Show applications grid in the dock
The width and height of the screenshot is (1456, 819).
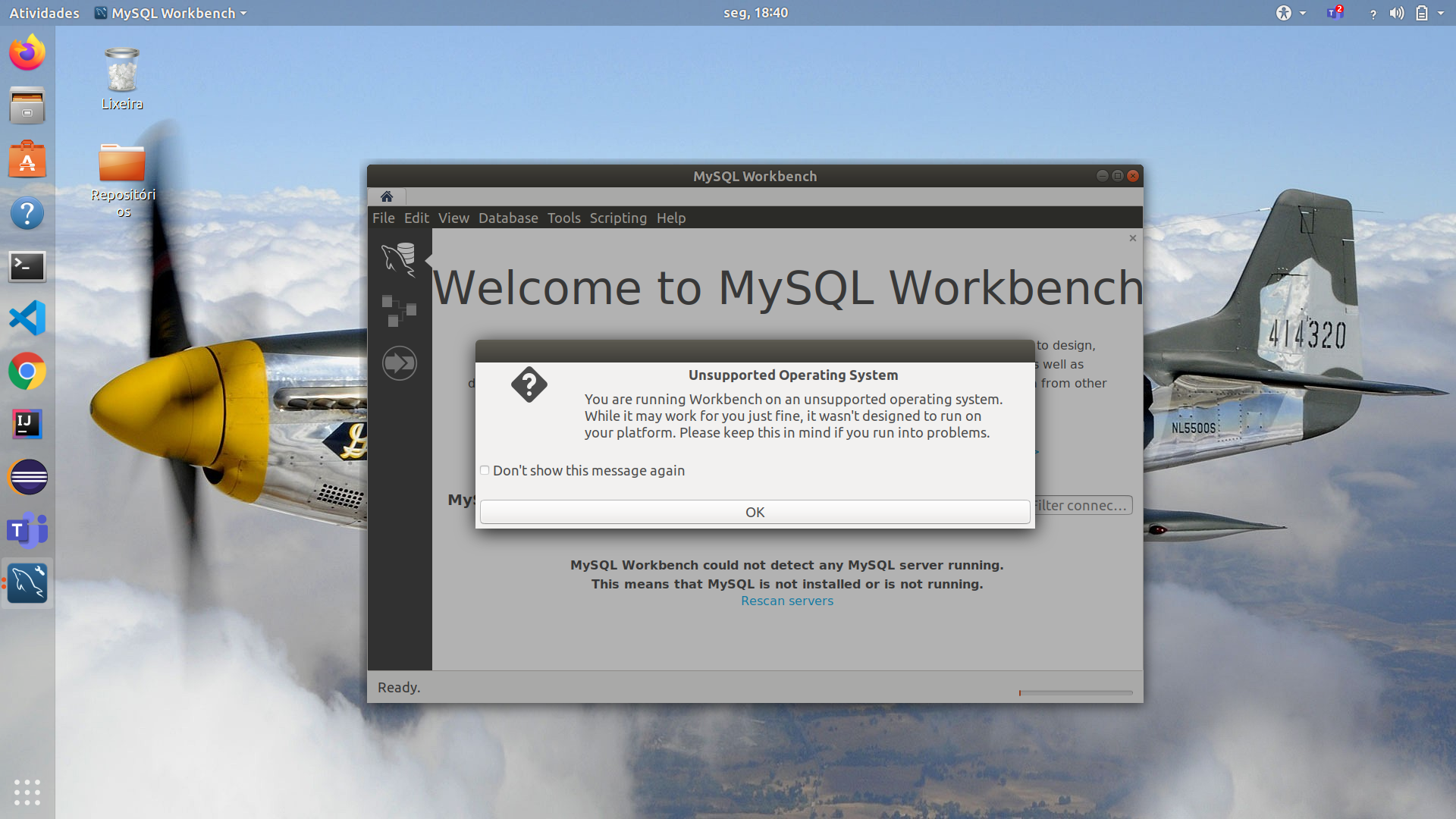click(27, 792)
